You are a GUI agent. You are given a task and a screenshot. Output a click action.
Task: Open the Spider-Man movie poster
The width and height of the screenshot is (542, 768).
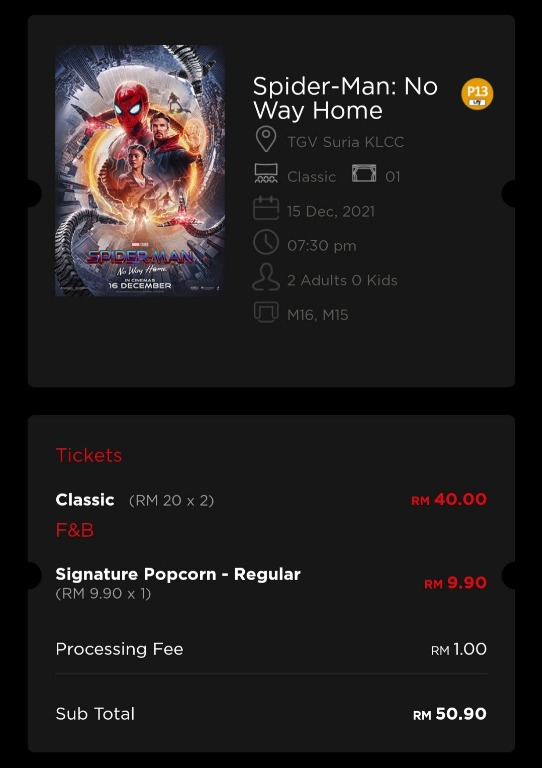point(140,170)
